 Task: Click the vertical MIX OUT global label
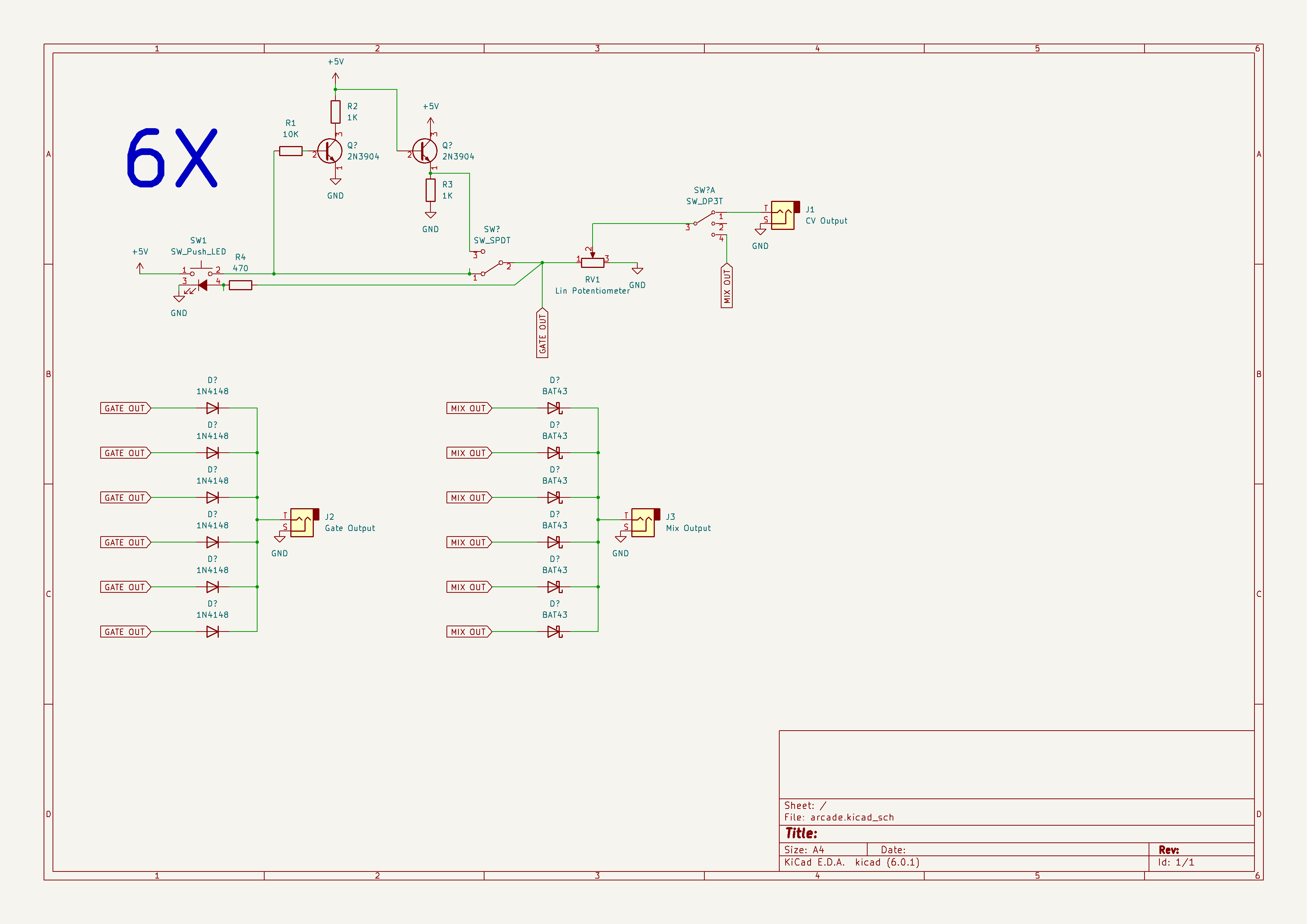[x=726, y=286]
